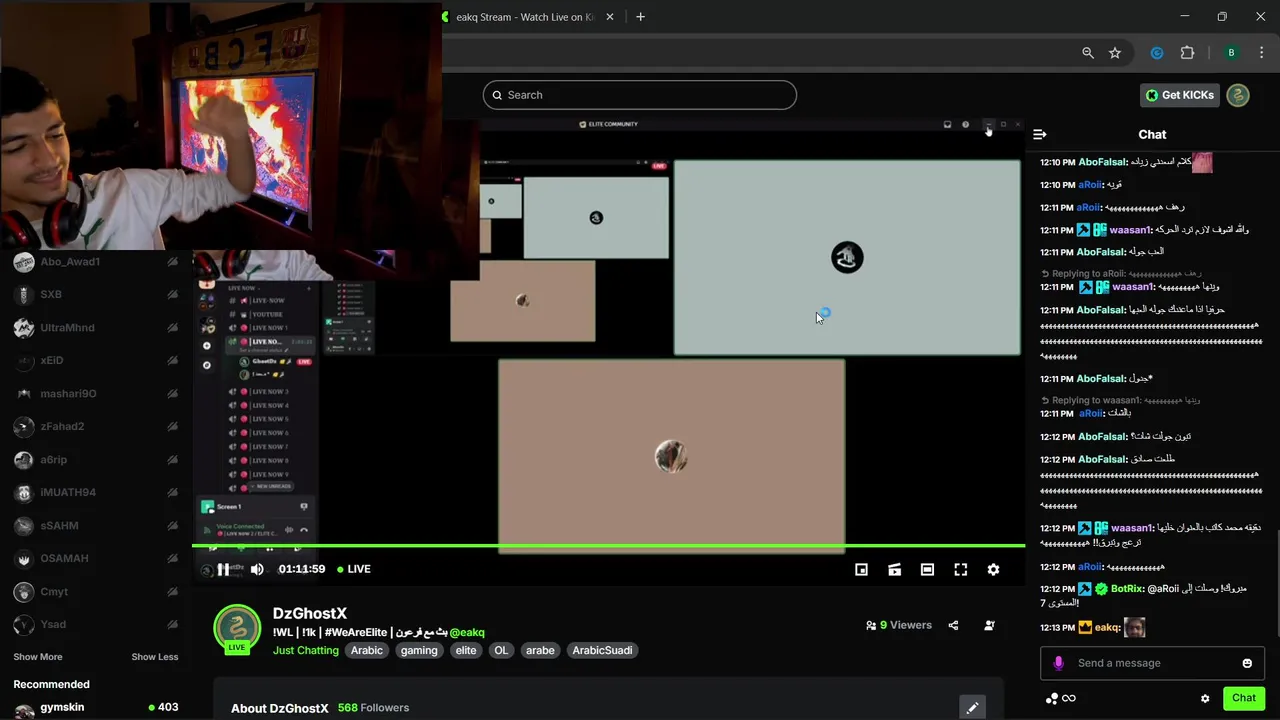
Task: Open the Just Chatting category link
Action: pos(306,650)
